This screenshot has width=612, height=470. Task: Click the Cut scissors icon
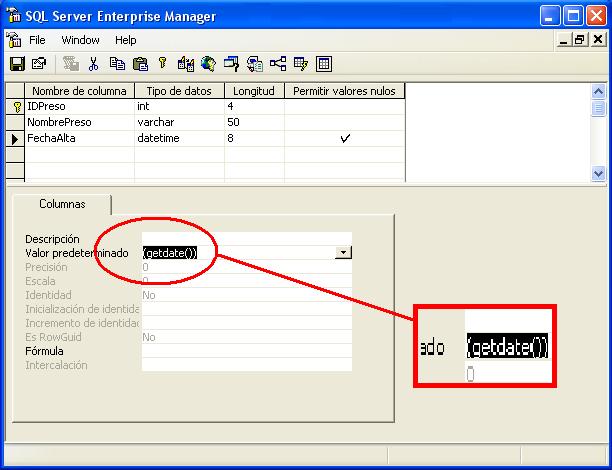[x=93, y=64]
